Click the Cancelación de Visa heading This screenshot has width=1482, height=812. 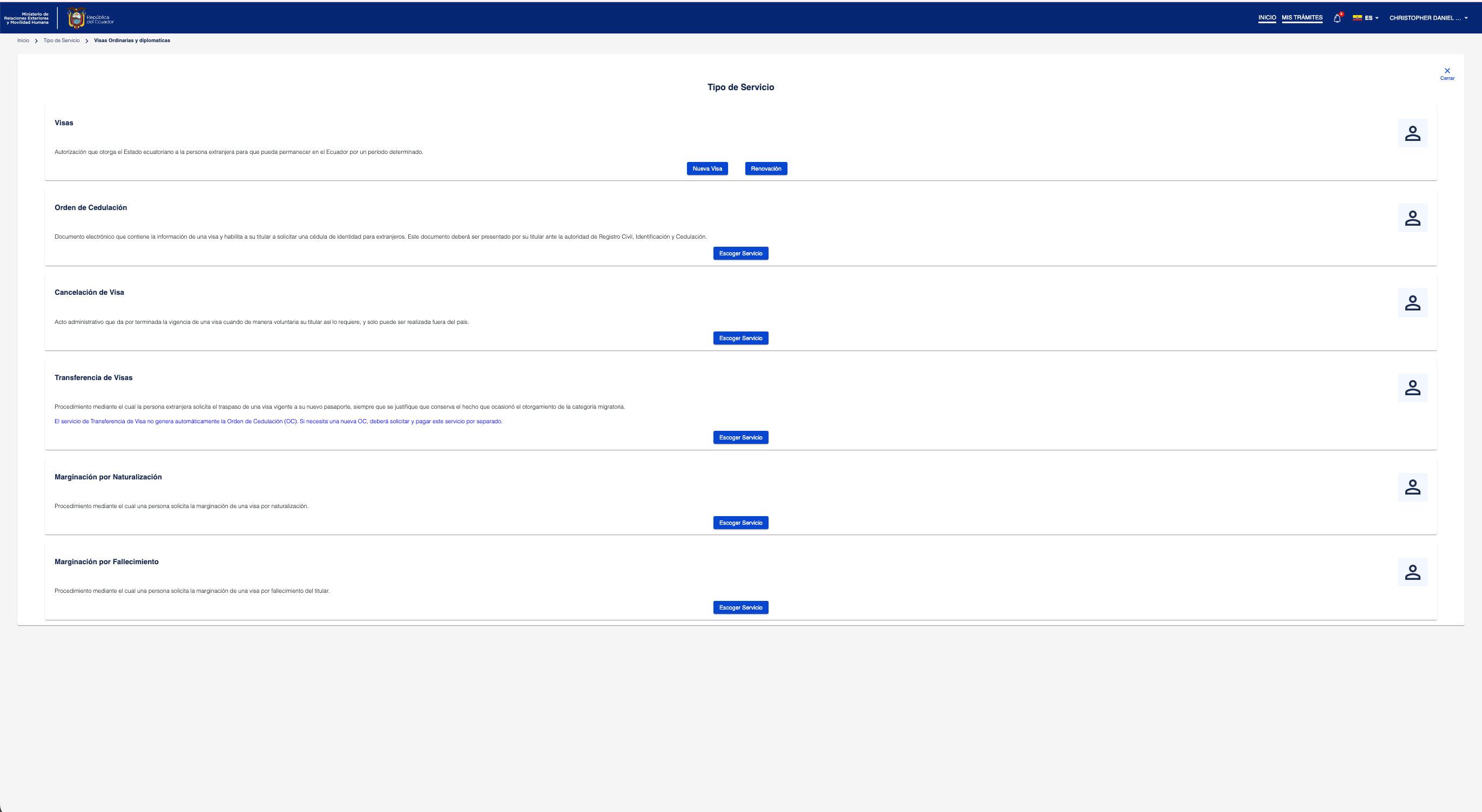coord(89,293)
